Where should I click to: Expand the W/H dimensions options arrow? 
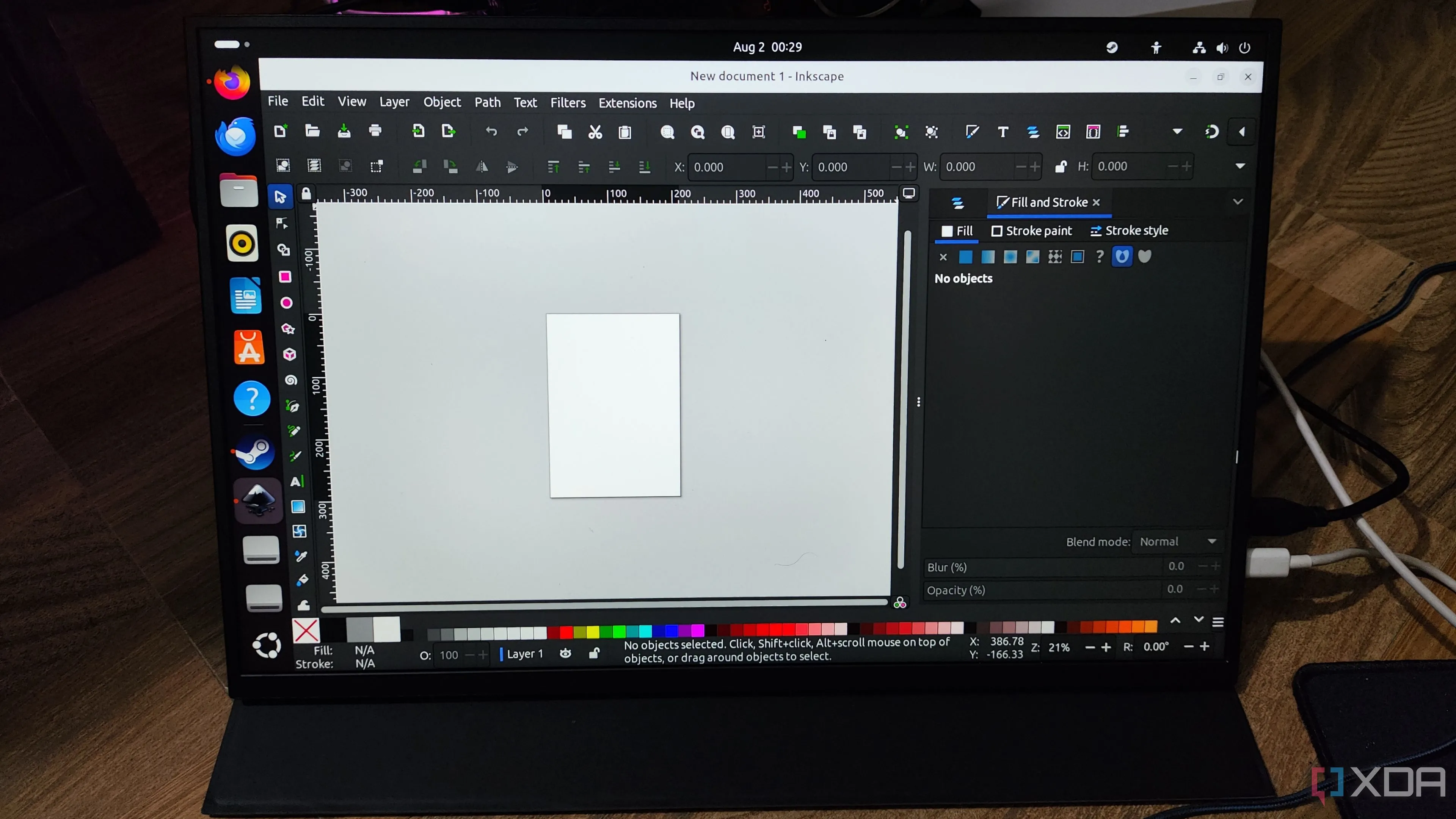pyautogui.click(x=1240, y=166)
